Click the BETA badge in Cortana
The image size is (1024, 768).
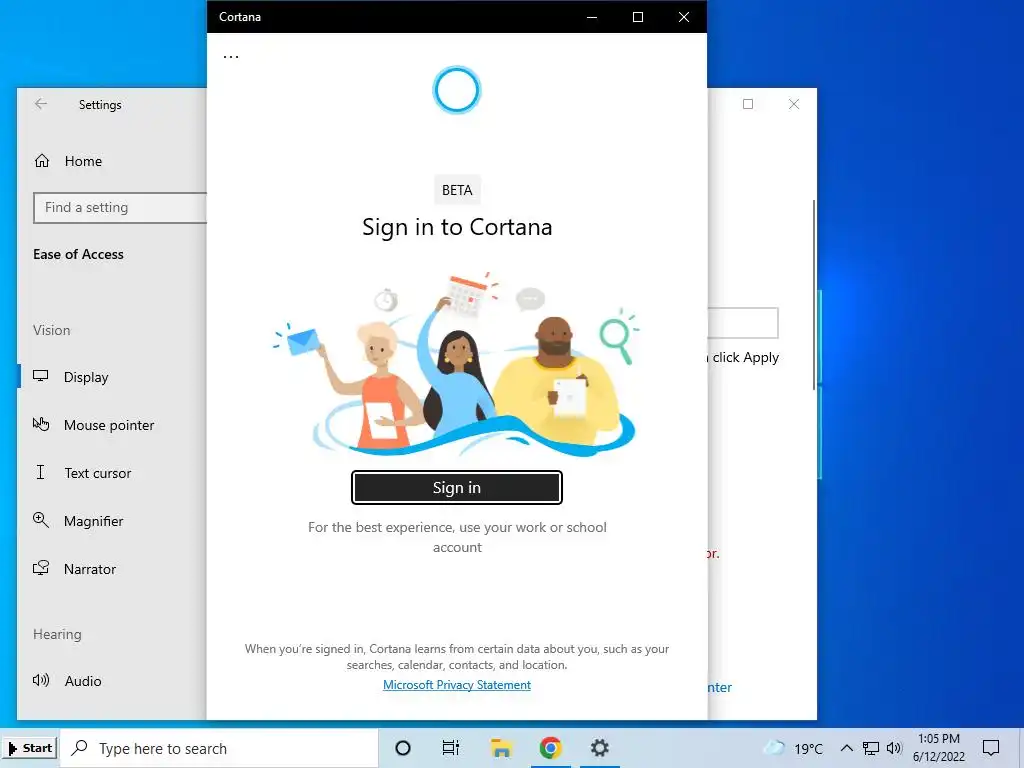pyautogui.click(x=456, y=190)
